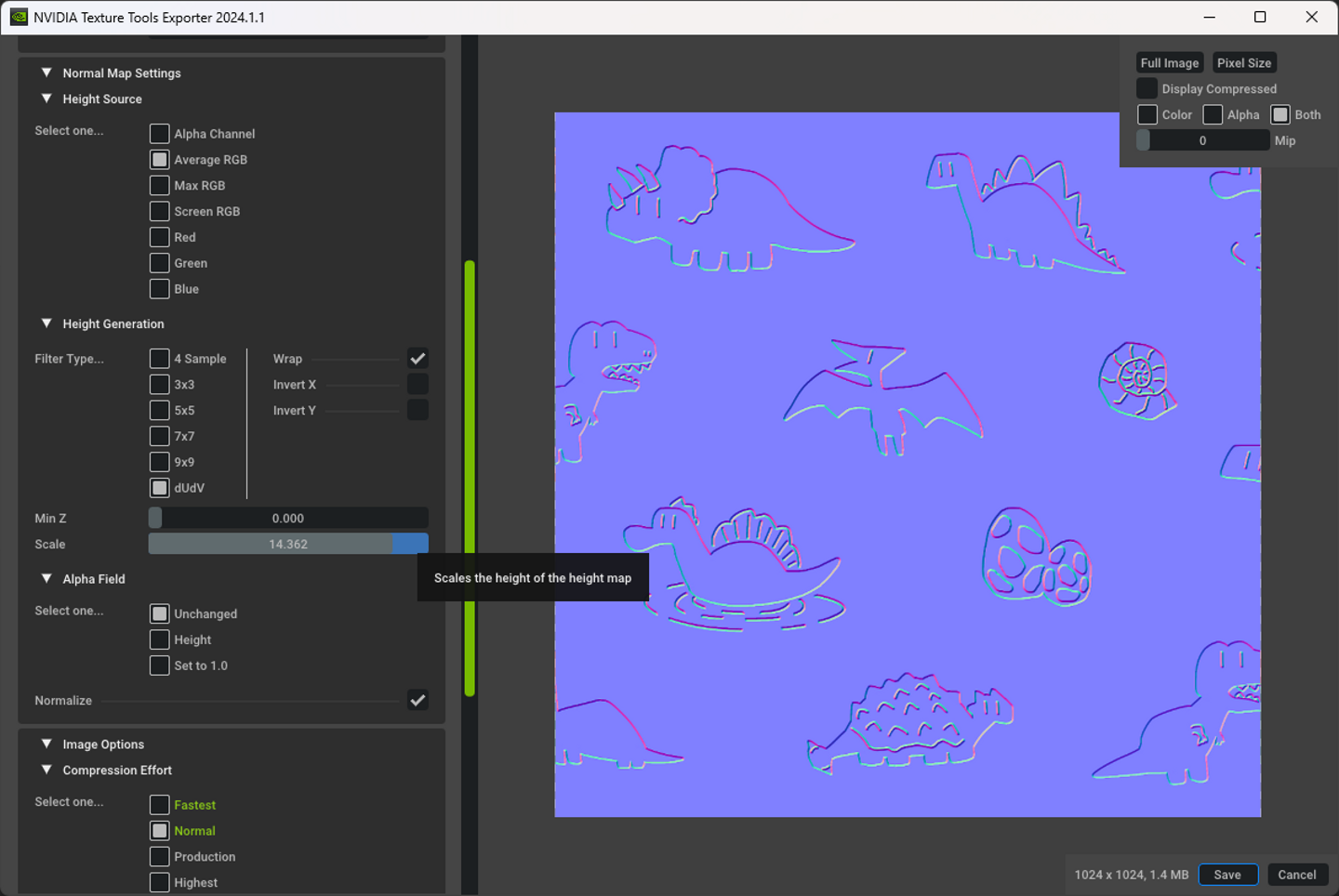Collapse the Compression Effort section
1339x896 pixels.
click(x=46, y=770)
